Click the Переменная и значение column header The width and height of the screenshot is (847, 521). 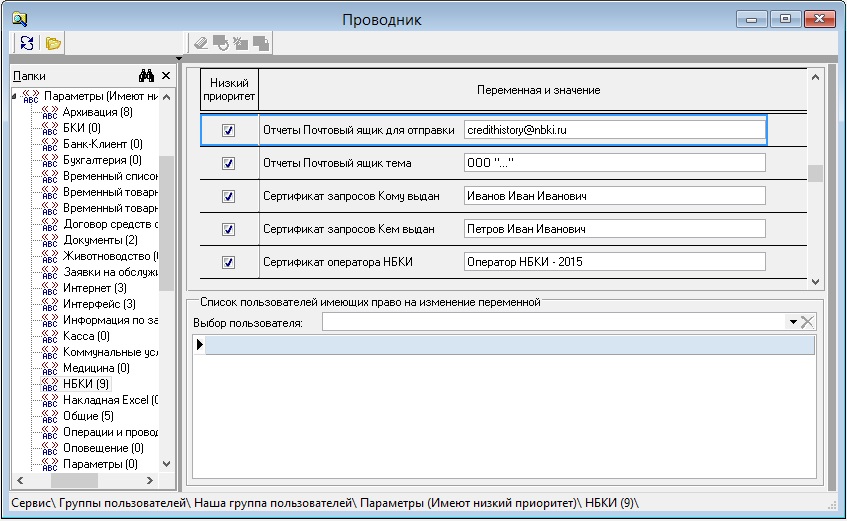point(538,90)
